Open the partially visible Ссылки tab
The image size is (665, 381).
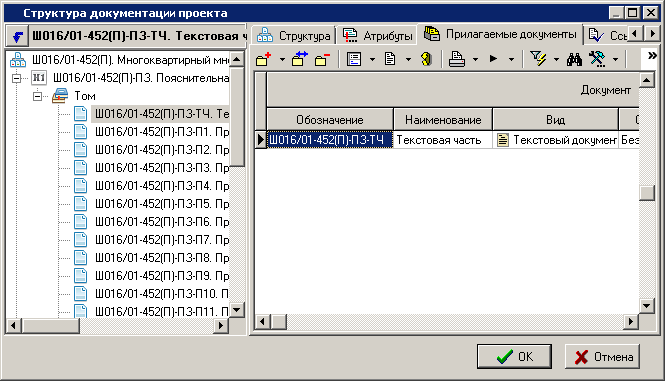pyautogui.click(x=607, y=36)
